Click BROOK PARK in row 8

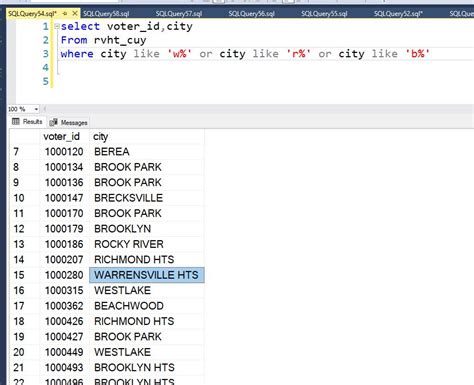pyautogui.click(x=147, y=167)
